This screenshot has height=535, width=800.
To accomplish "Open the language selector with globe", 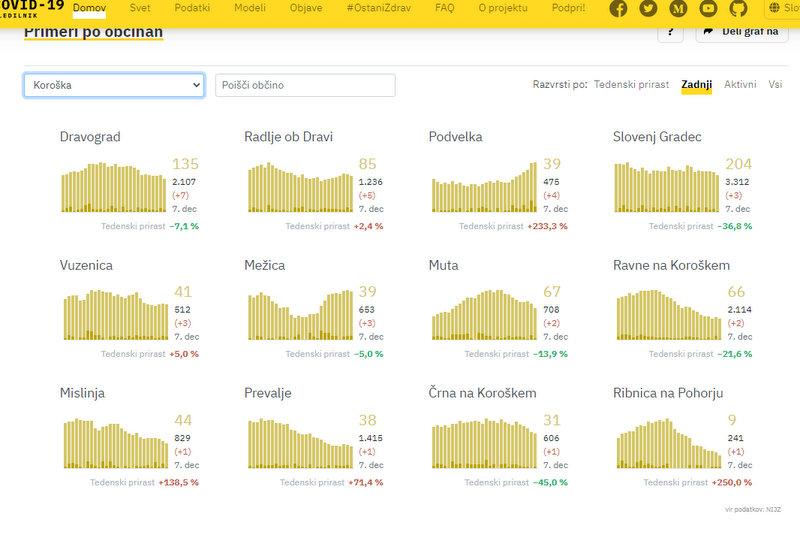I will [x=782, y=9].
